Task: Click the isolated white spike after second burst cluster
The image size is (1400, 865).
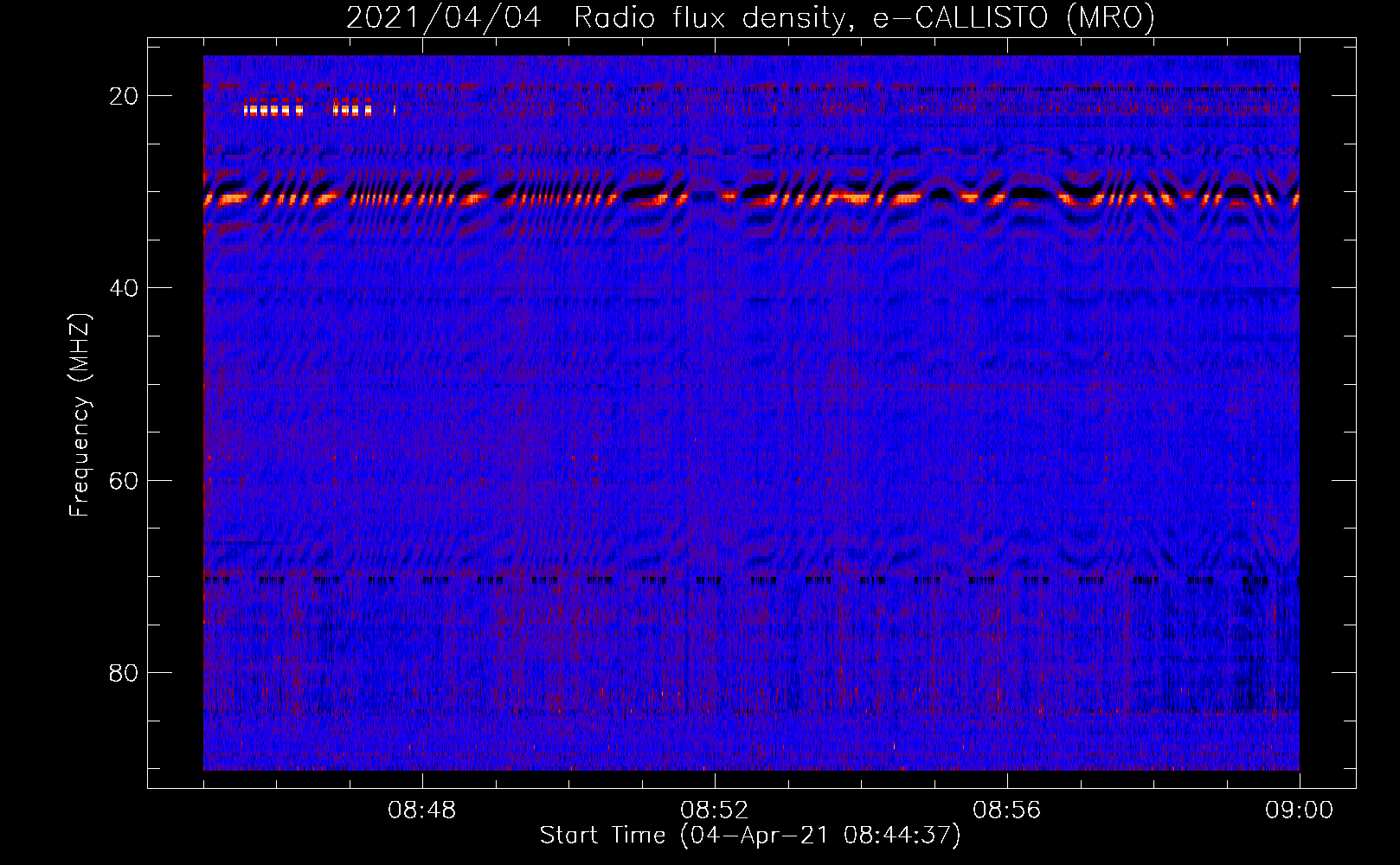Action: (x=395, y=109)
